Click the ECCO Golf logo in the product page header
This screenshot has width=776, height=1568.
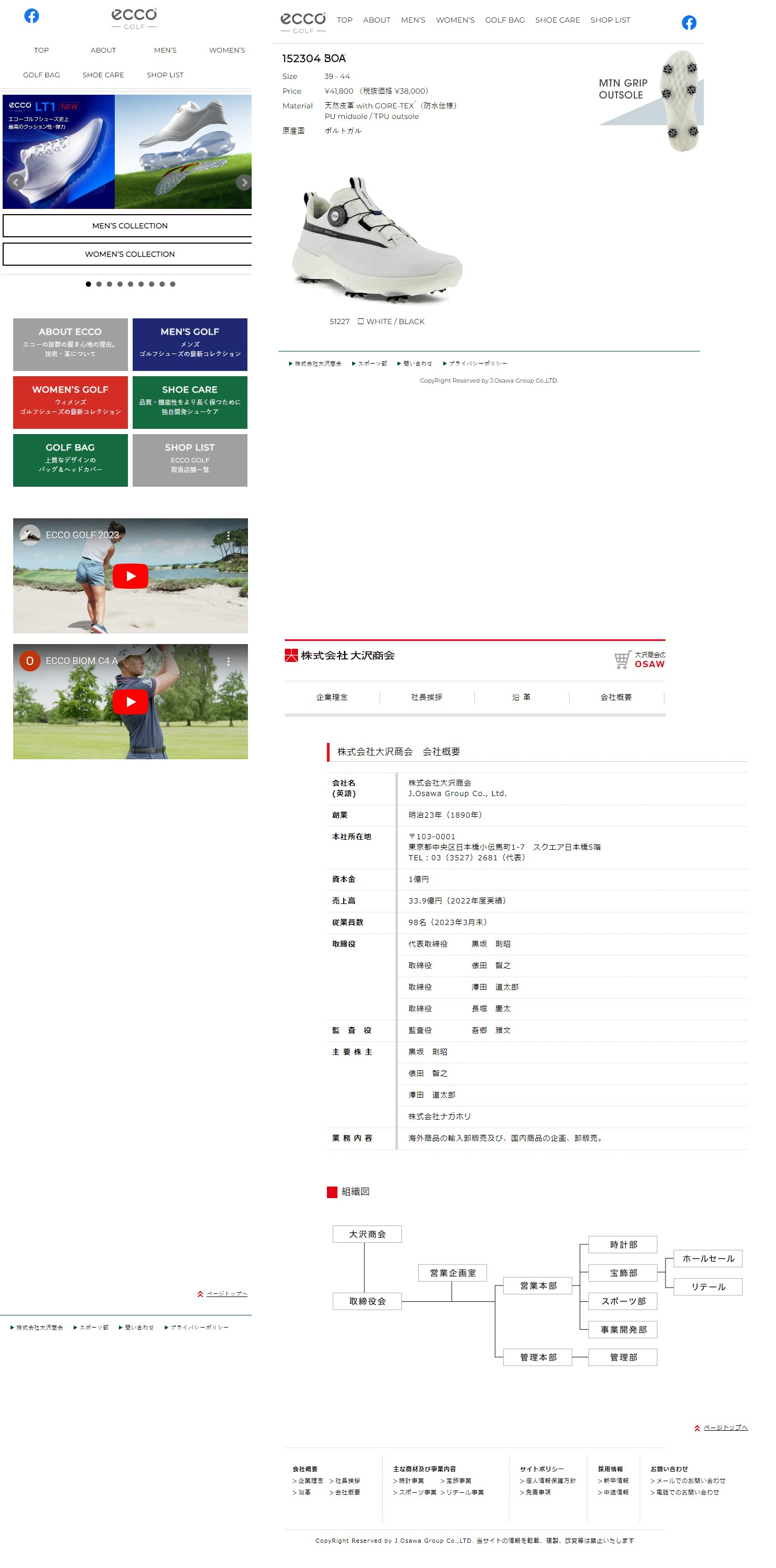tap(303, 23)
